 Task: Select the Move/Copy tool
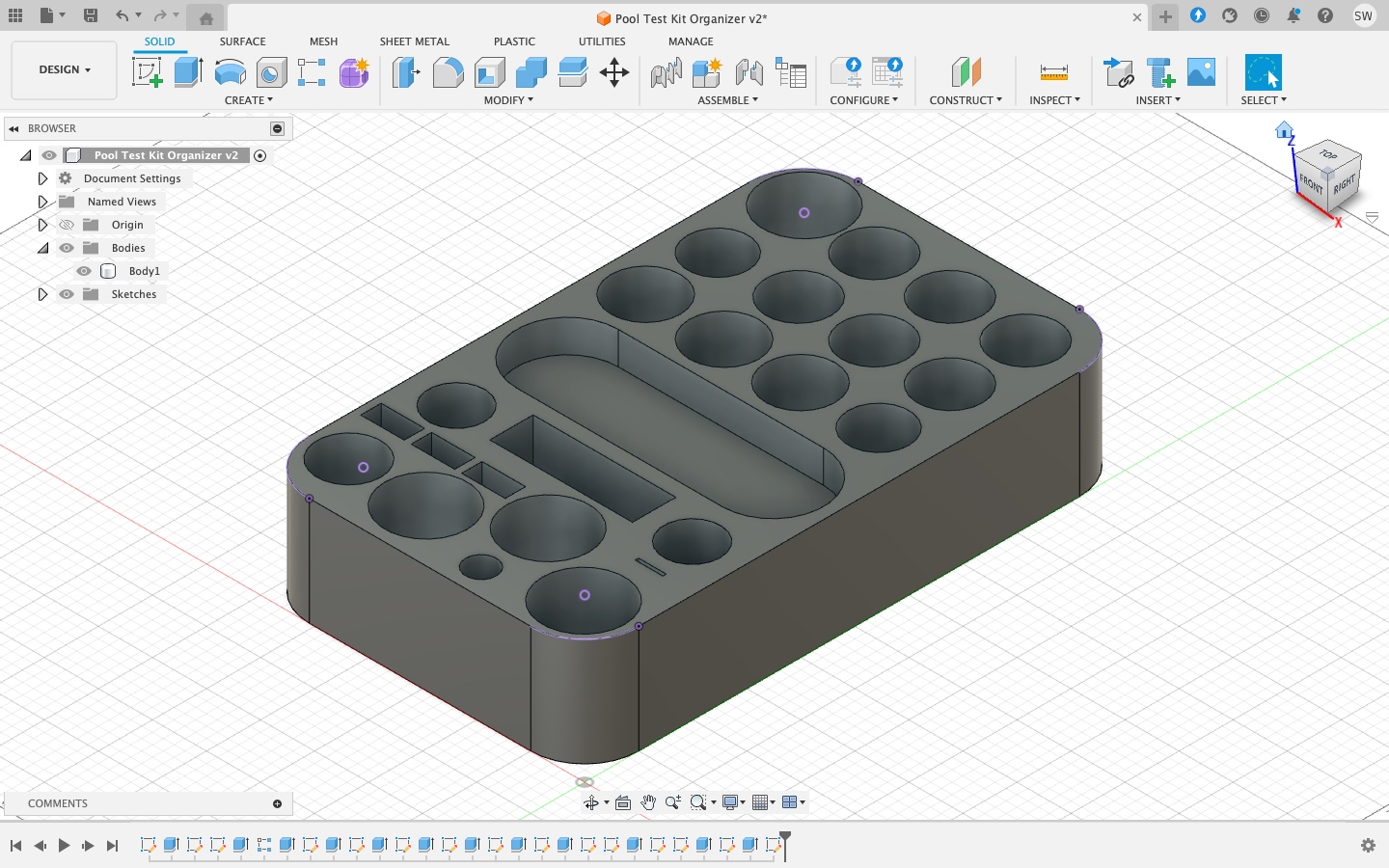click(x=614, y=72)
